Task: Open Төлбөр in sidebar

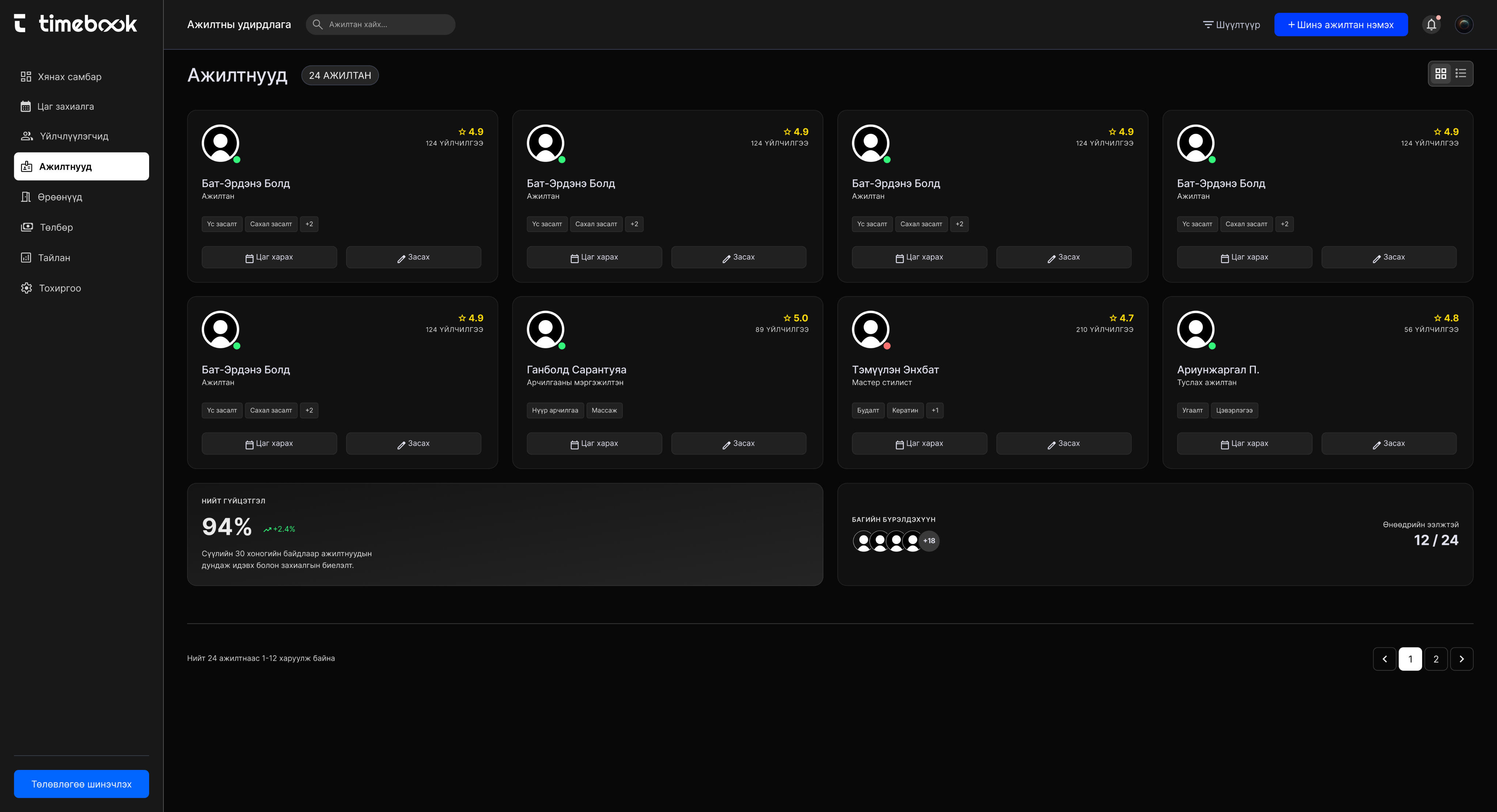Action: 82,227
